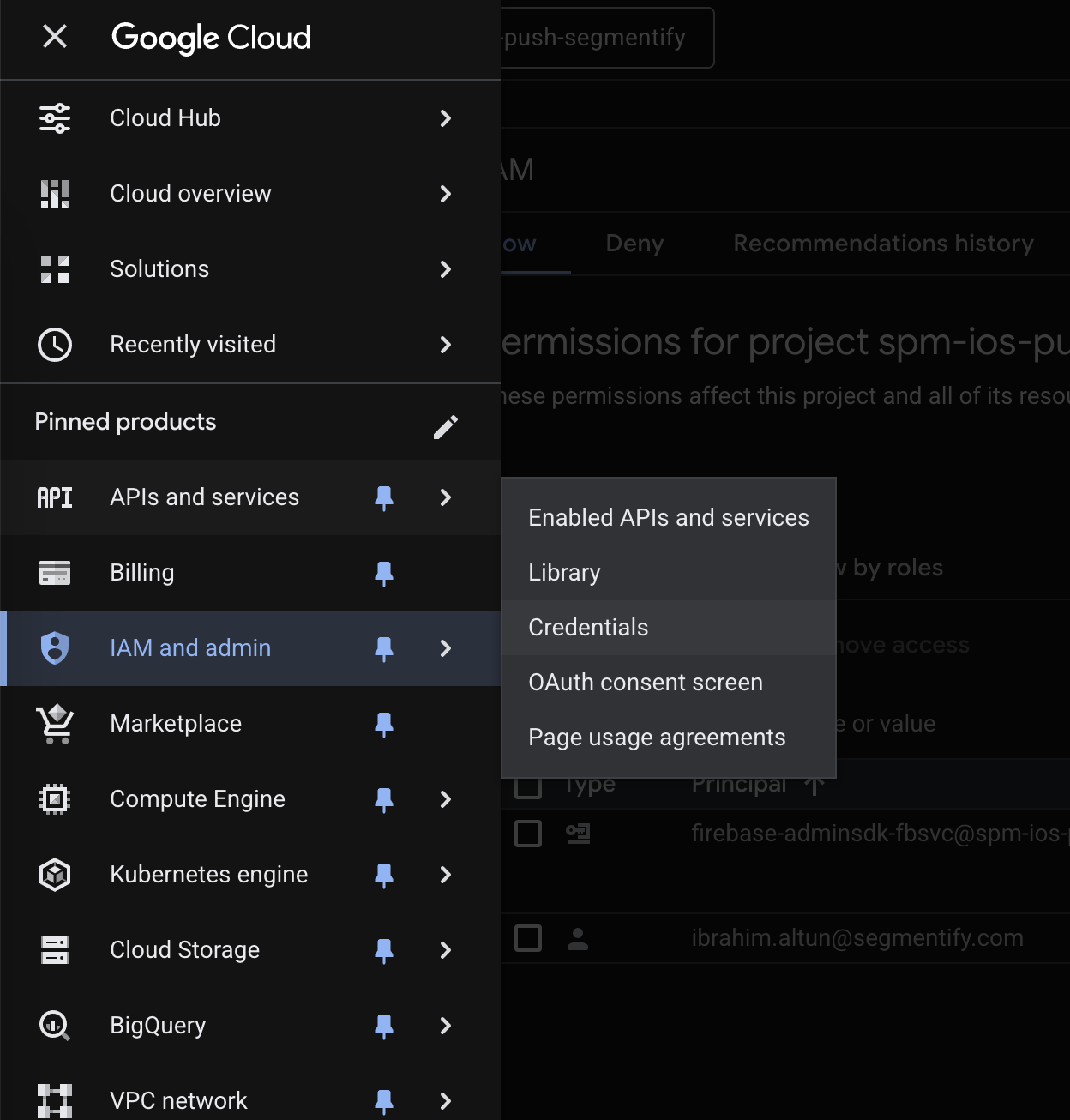The height and width of the screenshot is (1120, 1070).
Task: Expand the Cloud Hub submenu arrow
Action: click(x=446, y=118)
